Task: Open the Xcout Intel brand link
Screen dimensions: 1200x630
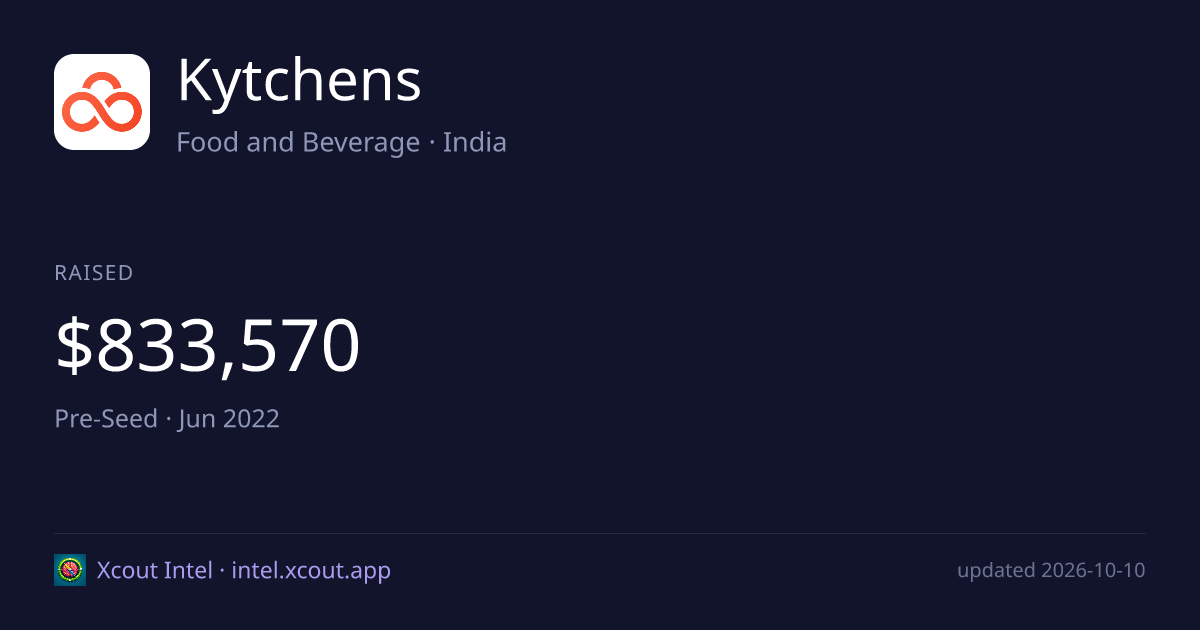Action: pyautogui.click(x=154, y=570)
